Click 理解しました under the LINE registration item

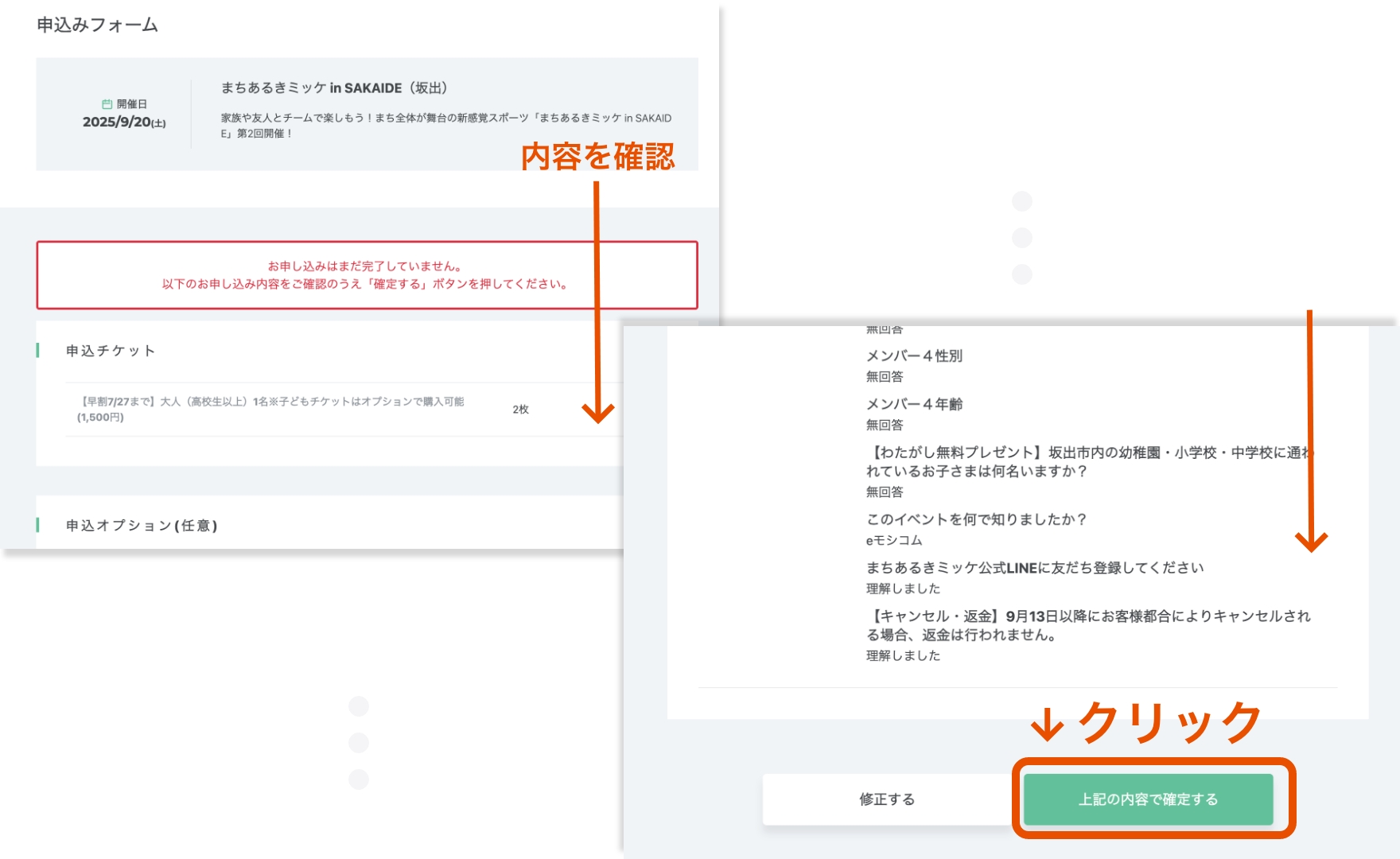click(x=903, y=589)
